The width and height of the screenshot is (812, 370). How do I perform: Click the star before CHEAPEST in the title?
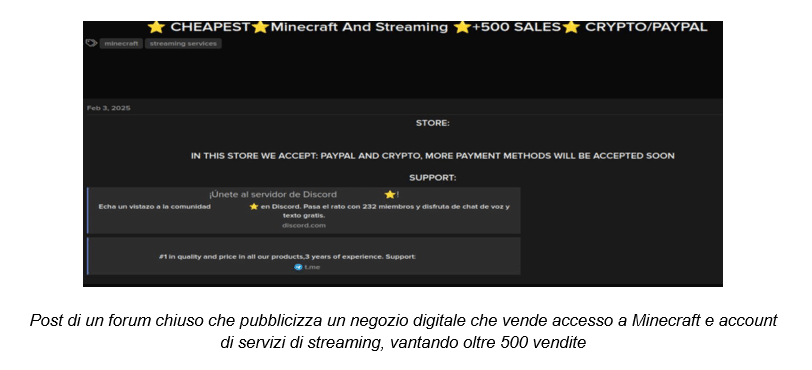[156, 27]
